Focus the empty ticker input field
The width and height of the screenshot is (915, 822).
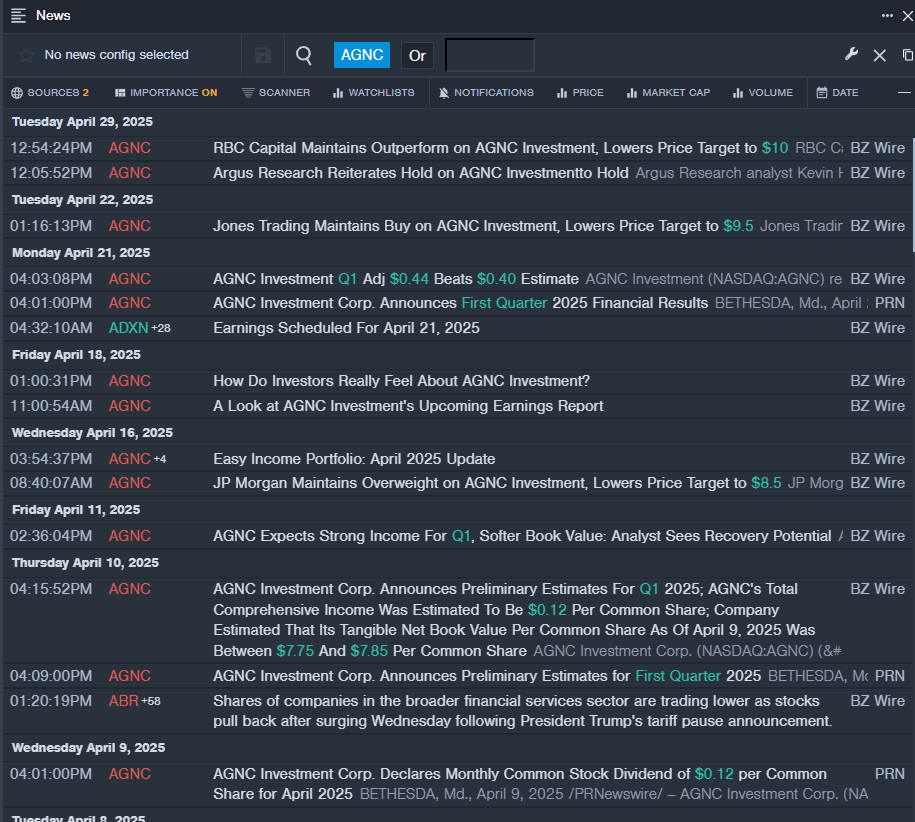pos(490,55)
